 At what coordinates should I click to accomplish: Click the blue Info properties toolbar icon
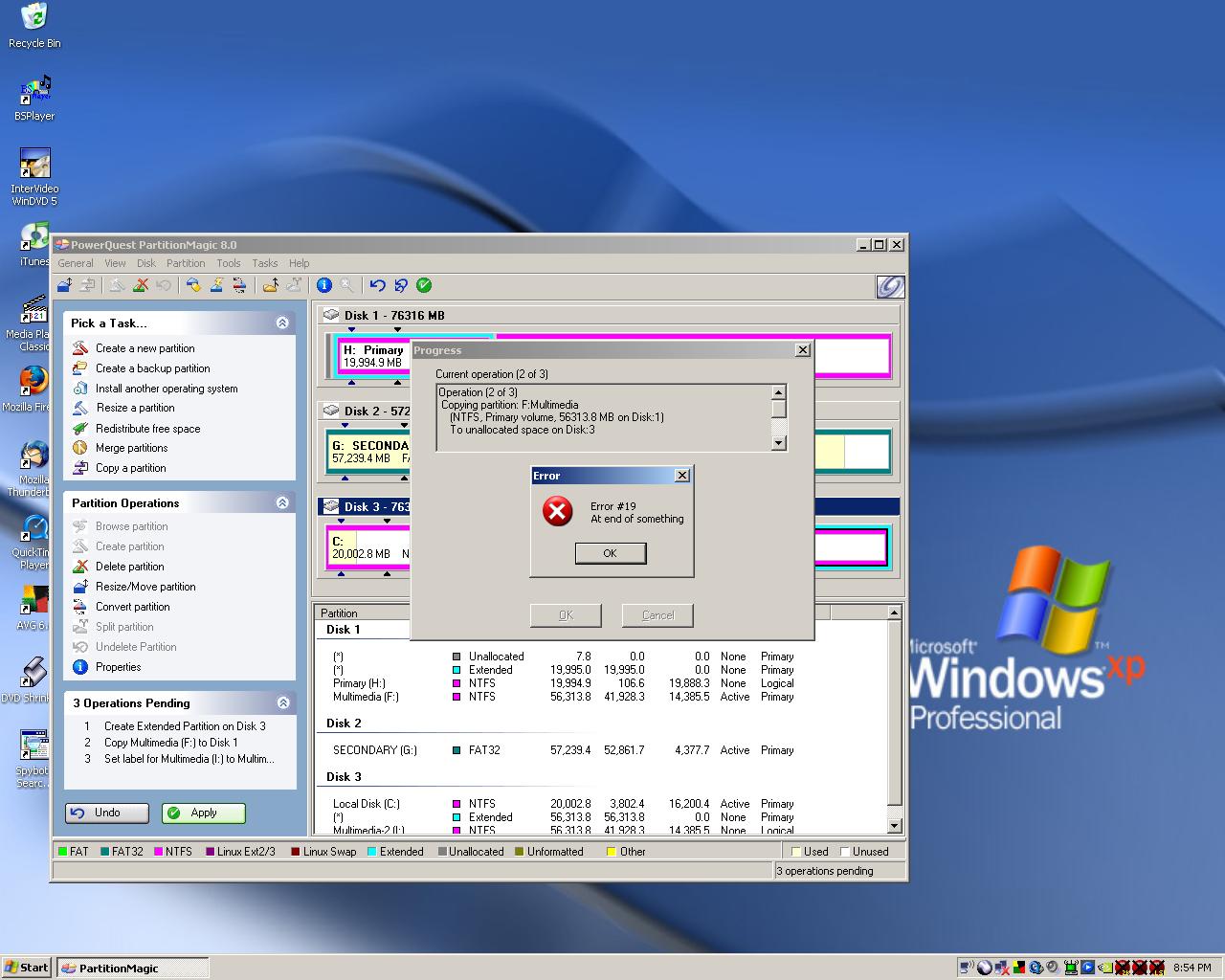[x=323, y=285]
